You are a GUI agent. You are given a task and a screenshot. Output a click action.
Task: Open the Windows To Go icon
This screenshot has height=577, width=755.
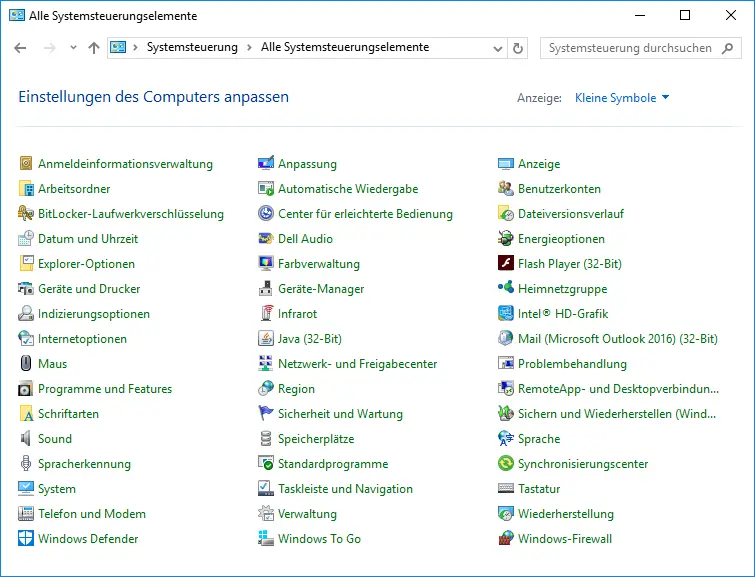[x=266, y=538]
